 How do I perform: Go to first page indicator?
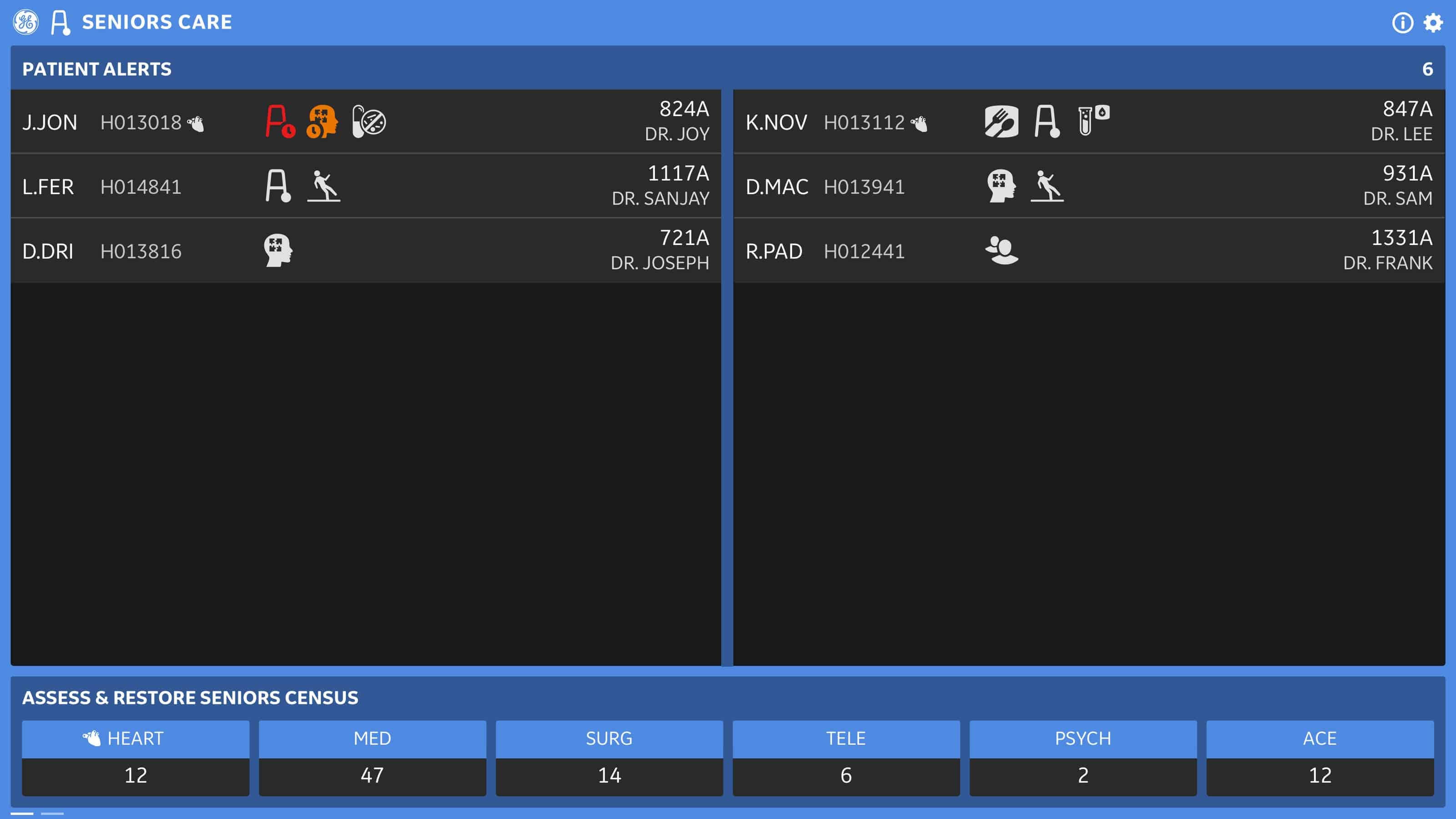22,814
